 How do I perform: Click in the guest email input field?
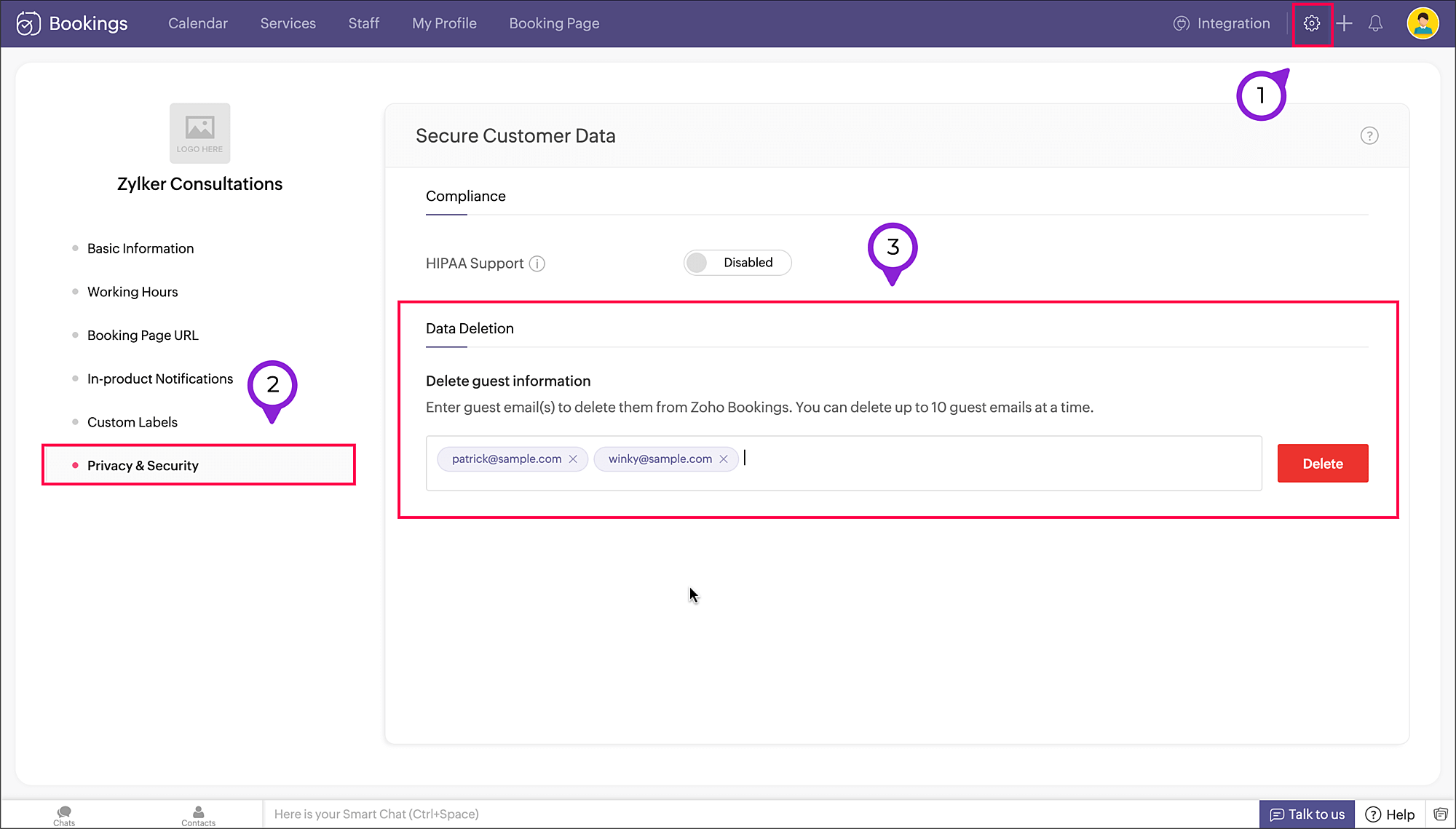[997, 463]
